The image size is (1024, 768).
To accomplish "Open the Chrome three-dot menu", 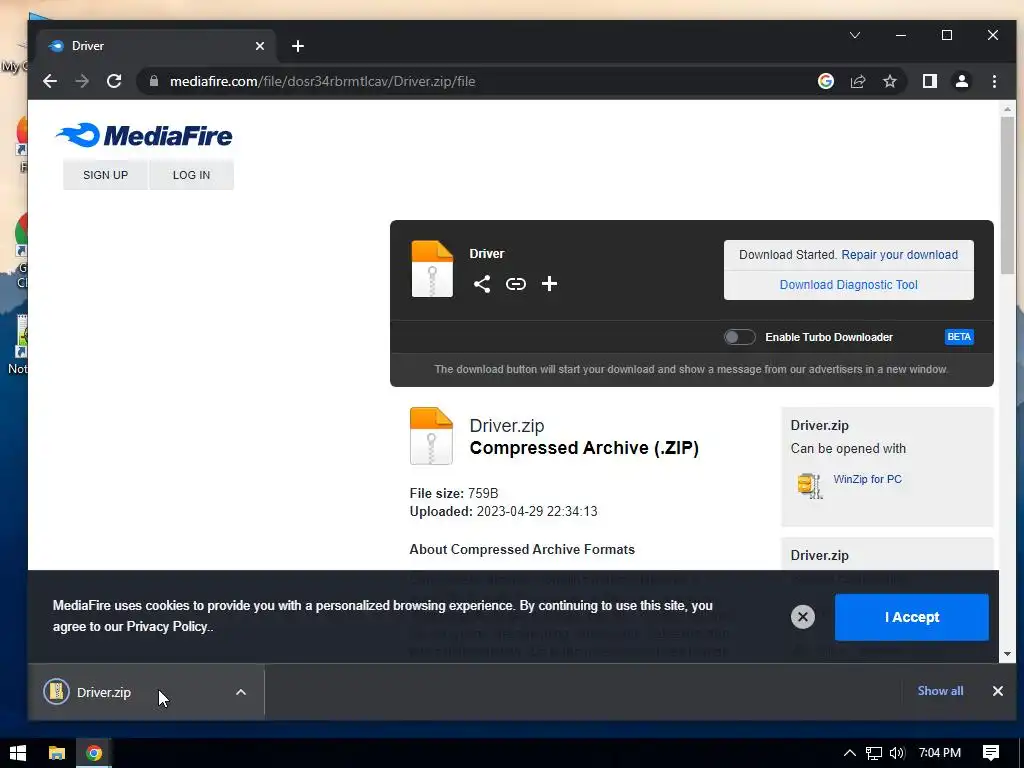I will 994,81.
